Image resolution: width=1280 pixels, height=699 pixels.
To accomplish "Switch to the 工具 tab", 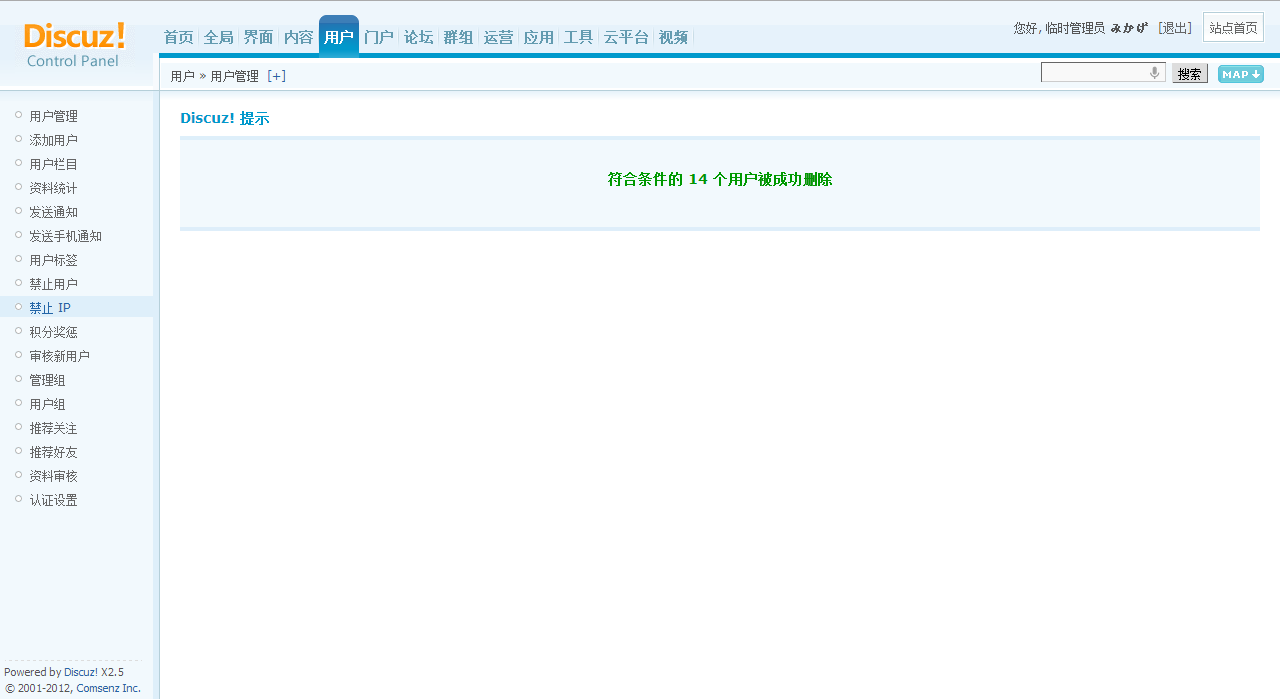I will [x=579, y=38].
